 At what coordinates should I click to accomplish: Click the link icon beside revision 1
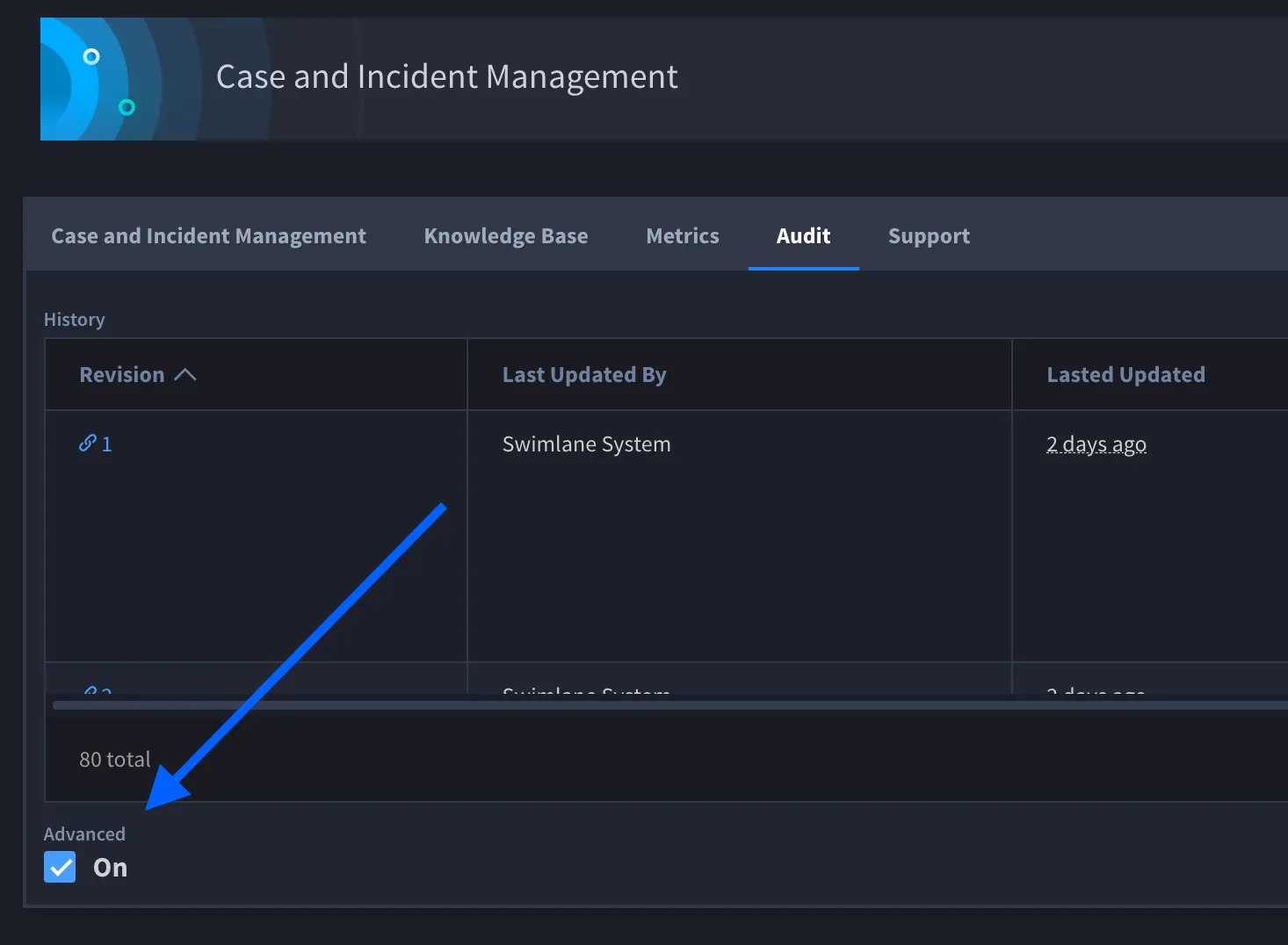pos(87,444)
